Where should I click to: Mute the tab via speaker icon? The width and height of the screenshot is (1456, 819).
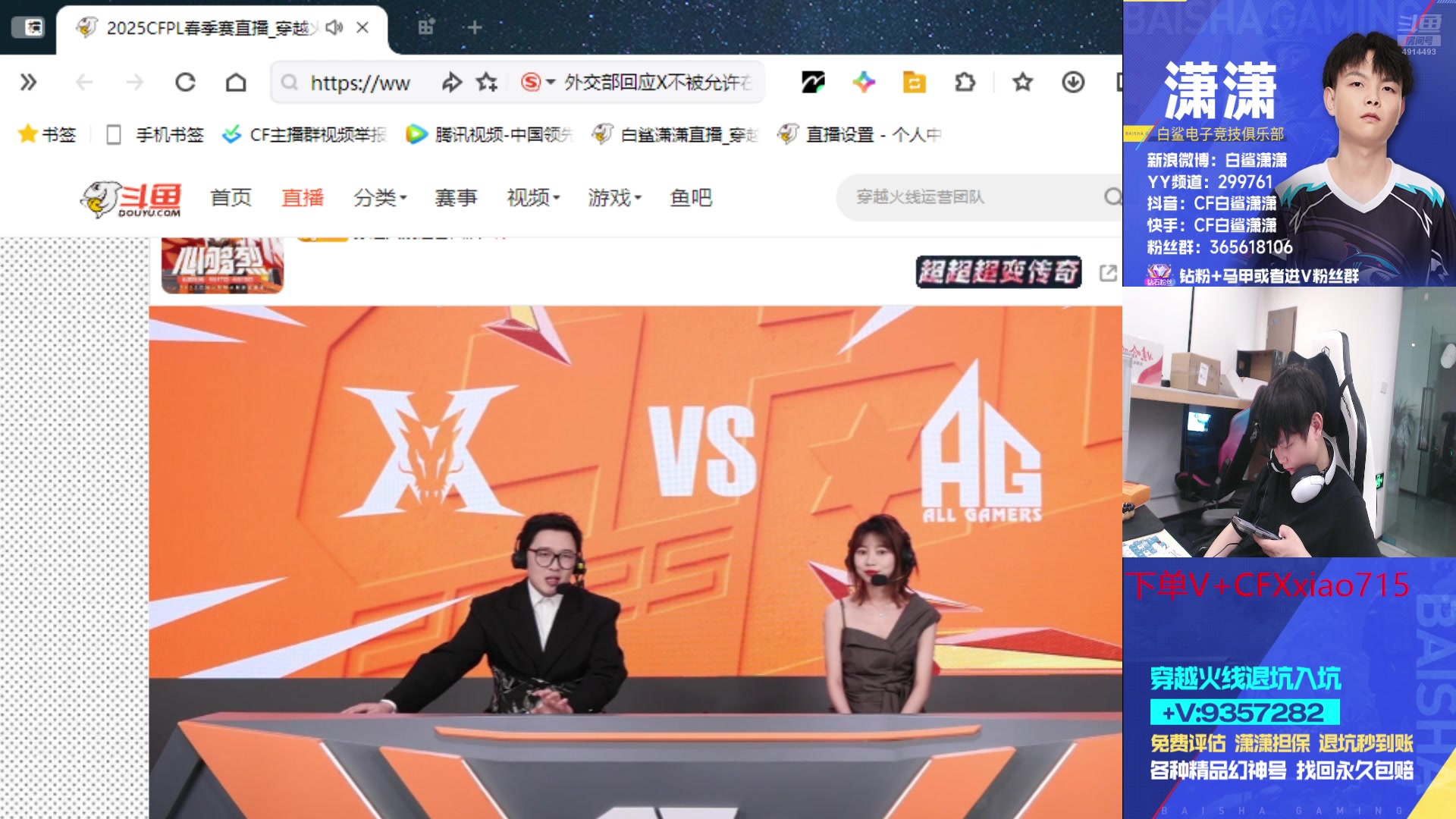click(x=334, y=27)
